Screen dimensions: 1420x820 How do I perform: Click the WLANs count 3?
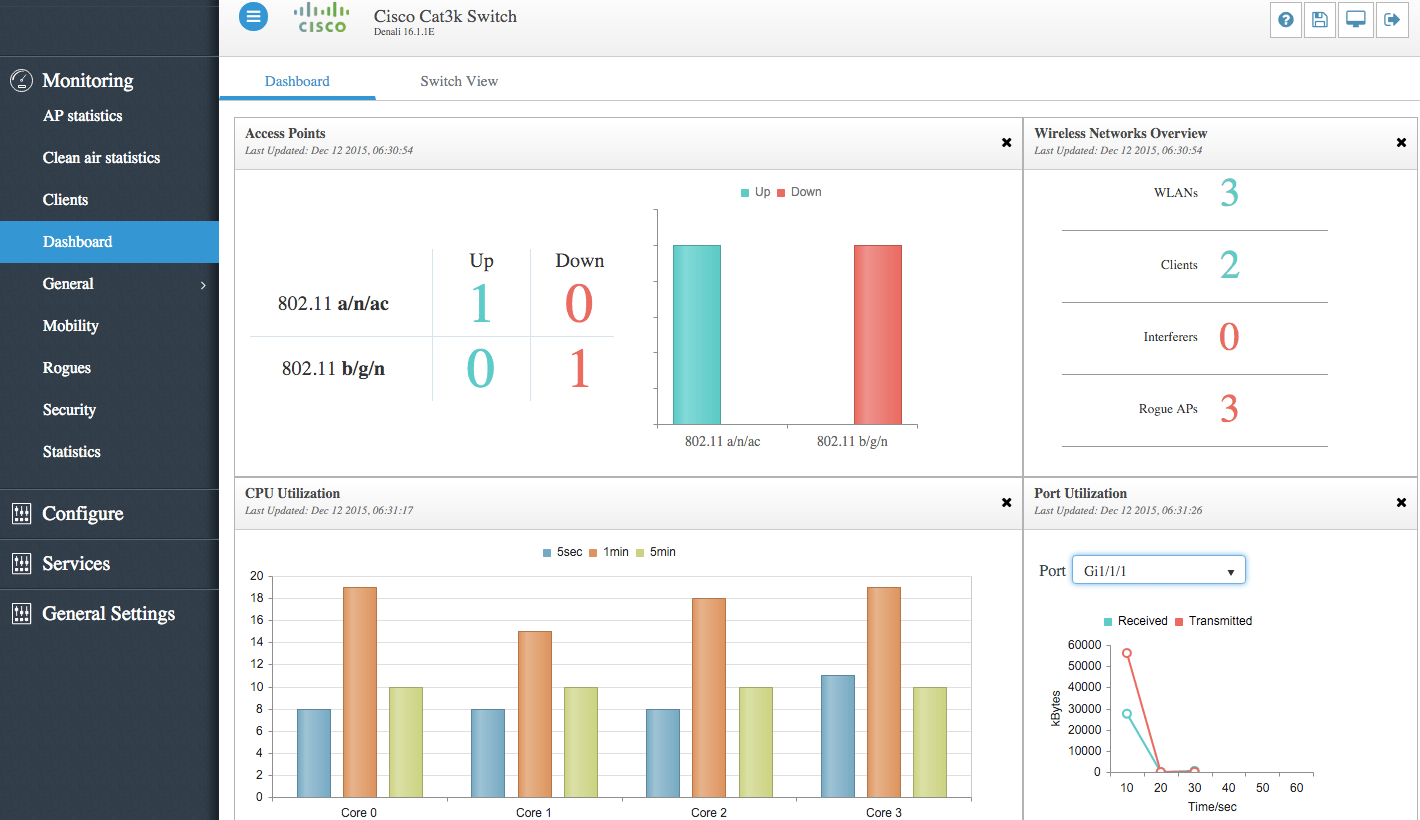pos(1229,193)
